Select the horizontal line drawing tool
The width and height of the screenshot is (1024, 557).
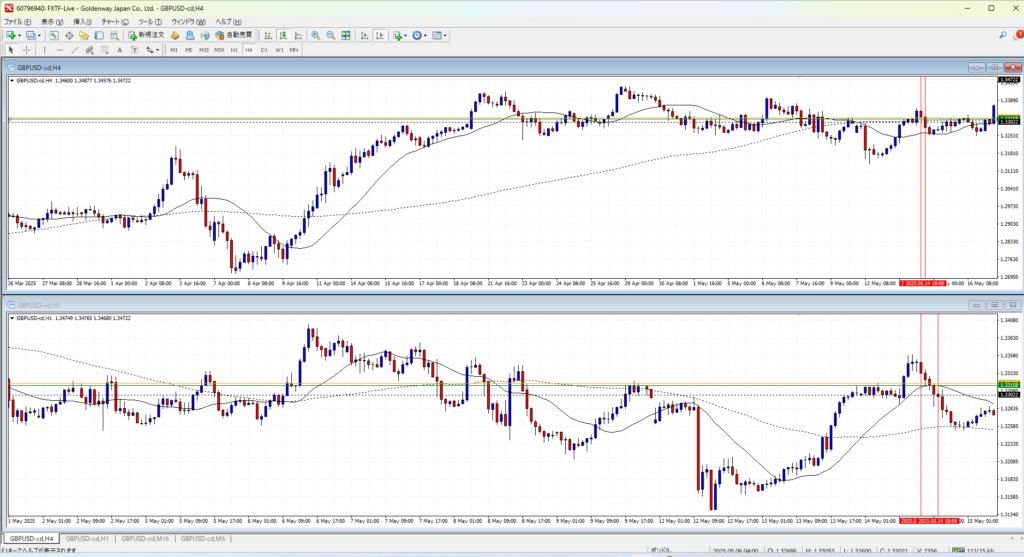pos(61,49)
